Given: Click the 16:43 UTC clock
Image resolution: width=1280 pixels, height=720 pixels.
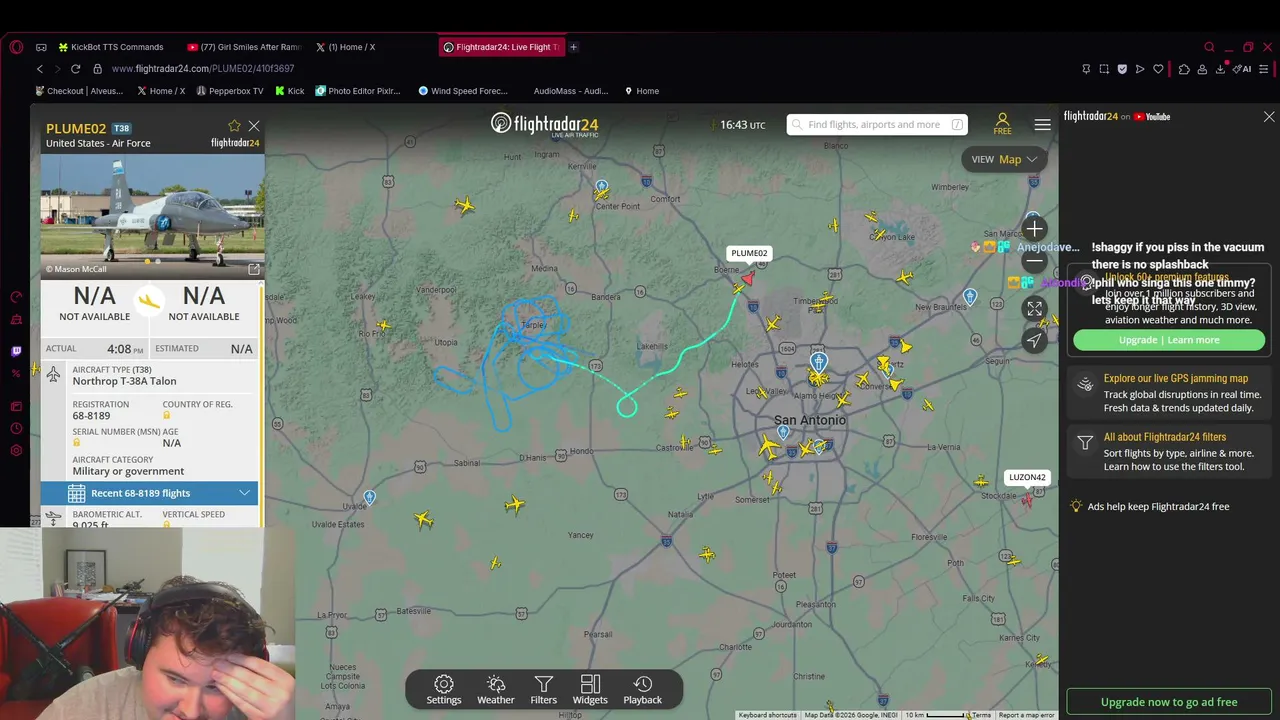Looking at the screenshot, I should [x=743, y=125].
